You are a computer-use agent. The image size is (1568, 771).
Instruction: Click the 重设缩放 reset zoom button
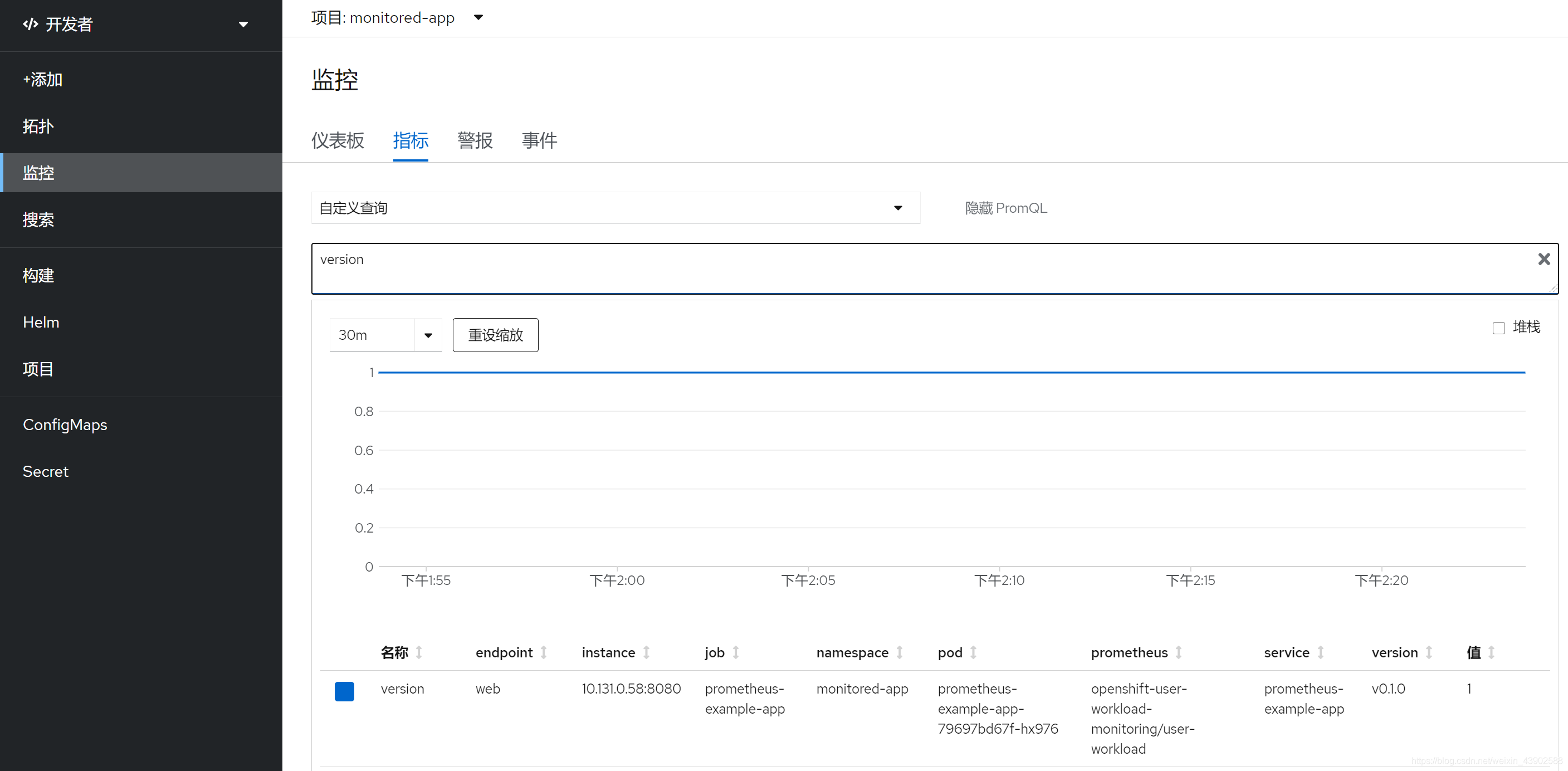click(496, 335)
